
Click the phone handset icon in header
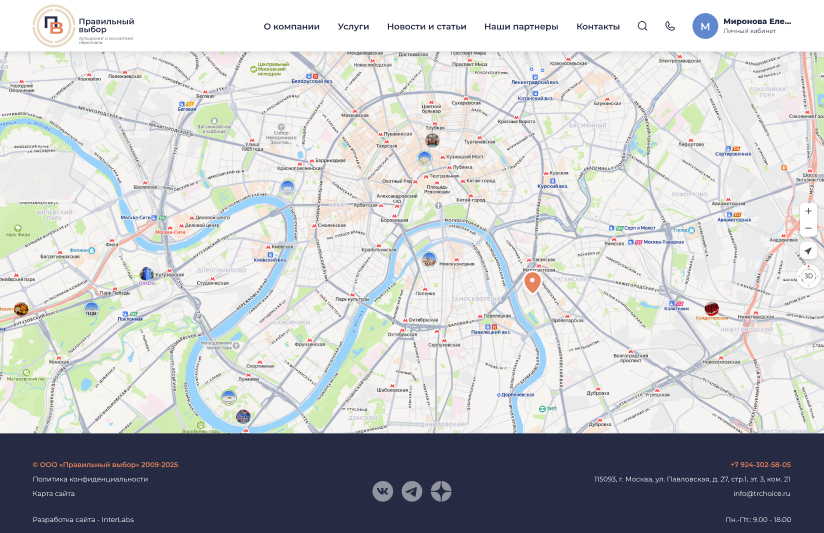point(670,26)
